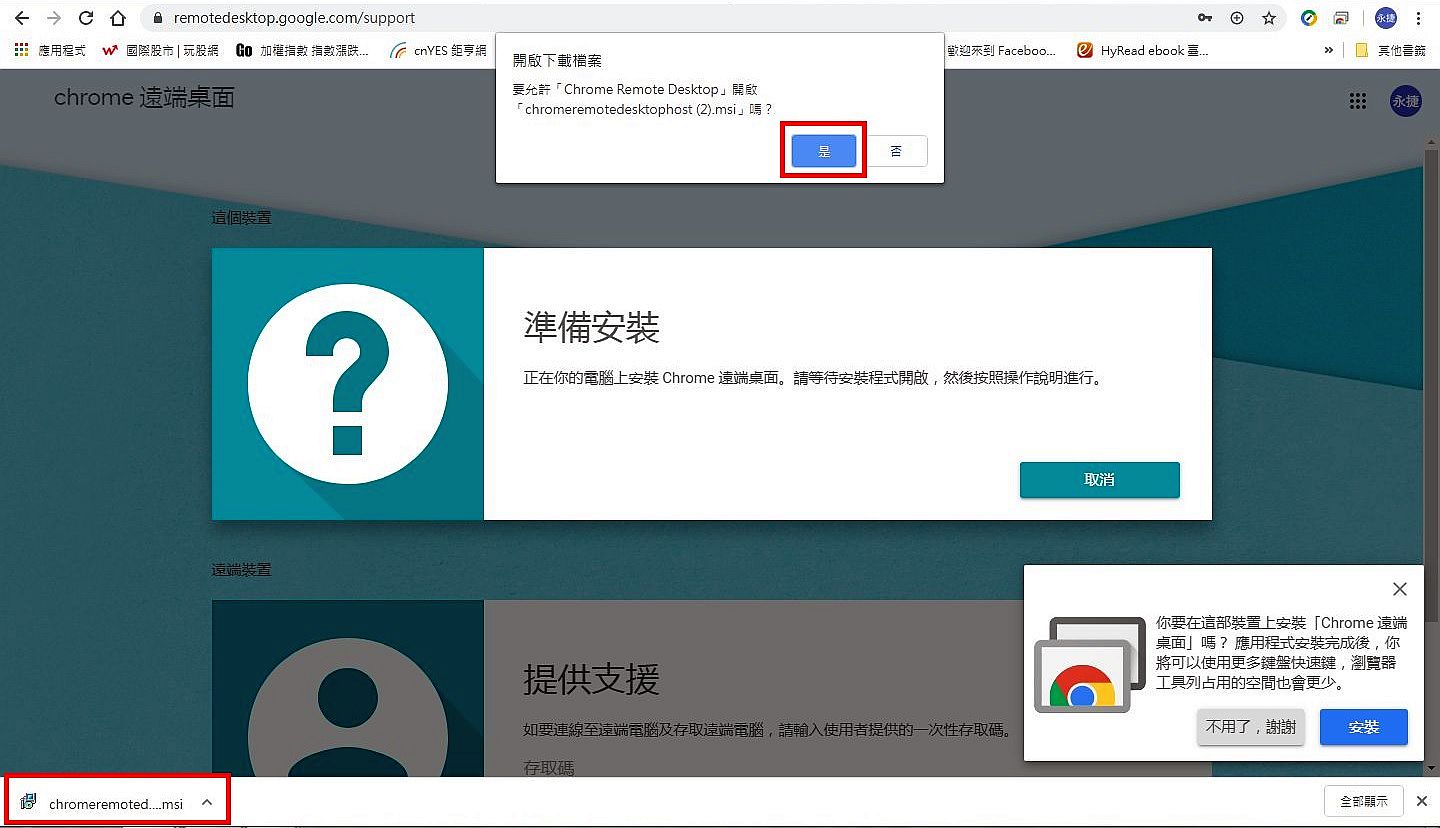
Task: Open the cnYES 鉅亨網 bookmark
Action: click(438, 50)
